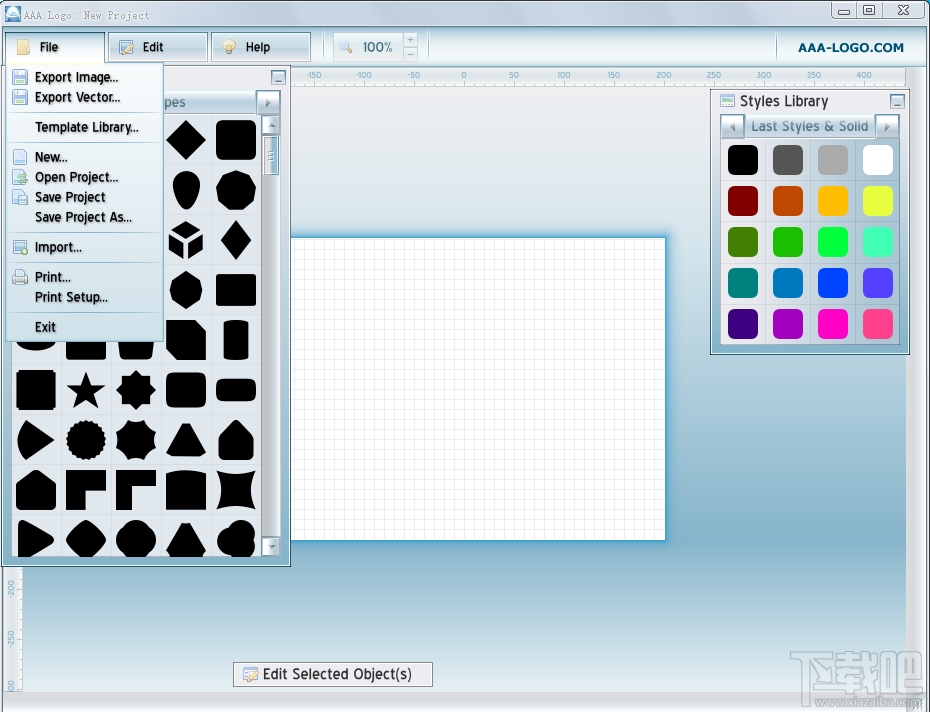930x712 pixels.
Task: Apply the orange-yellow color style
Action: coord(833,201)
